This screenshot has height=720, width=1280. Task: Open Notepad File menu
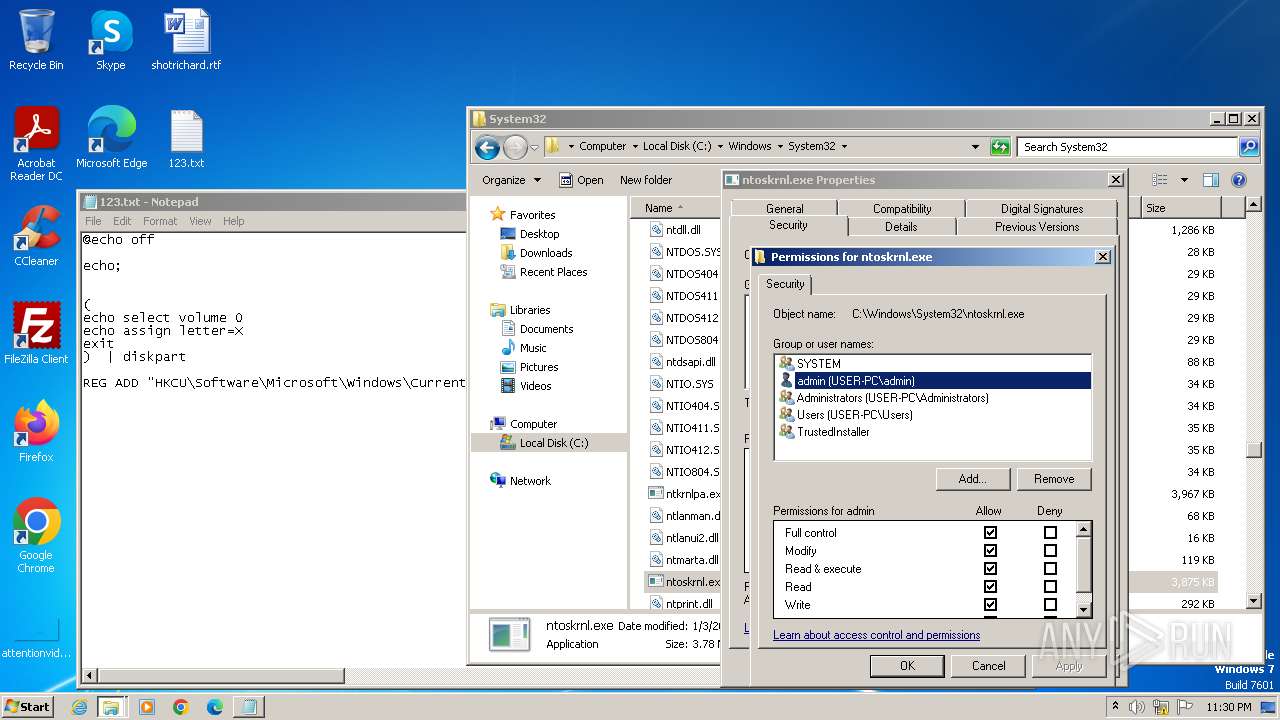[x=93, y=221]
